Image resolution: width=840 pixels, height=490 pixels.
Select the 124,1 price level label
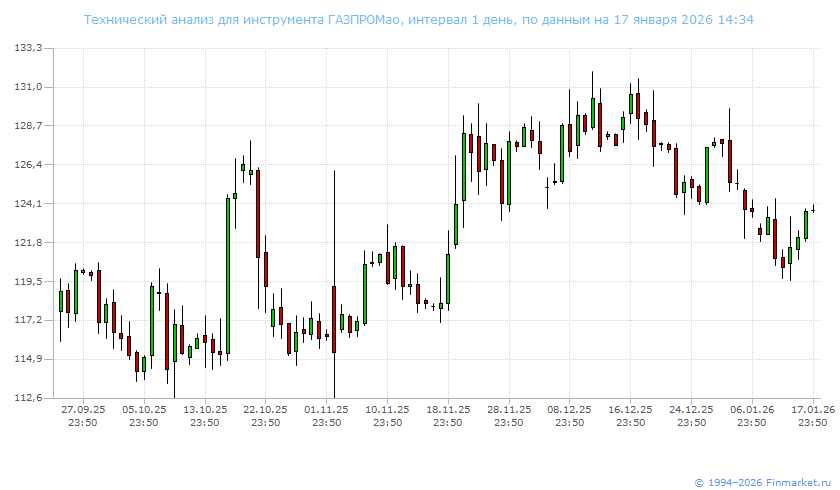click(29, 204)
